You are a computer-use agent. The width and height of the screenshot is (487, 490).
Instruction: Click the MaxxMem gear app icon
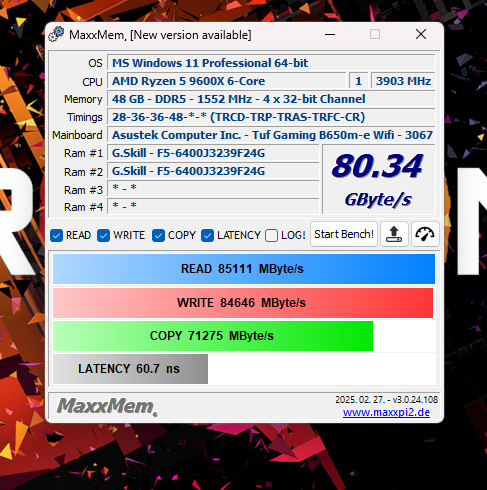56,34
